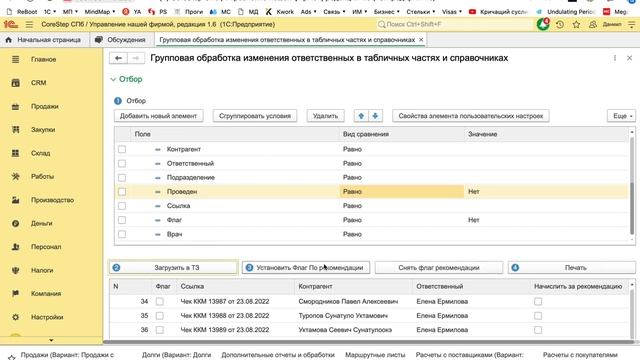Screen dimensions: 640x360
Task: Open the Персонал sidebar section
Action: coord(46,247)
